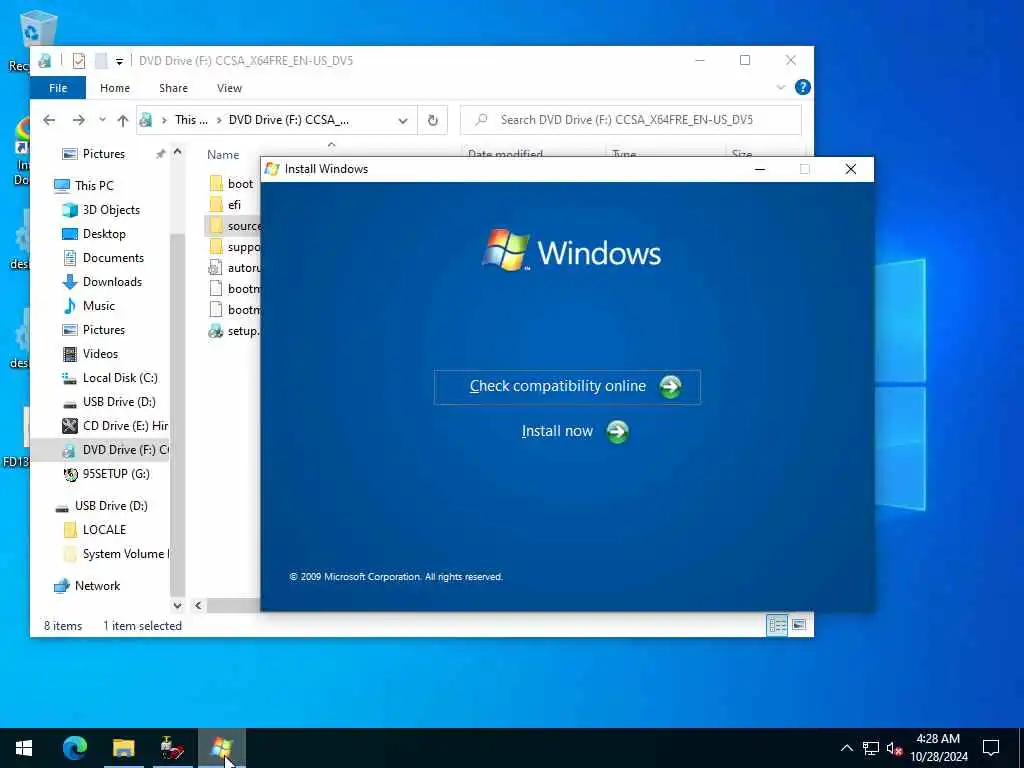The width and height of the screenshot is (1024, 768).
Task: Go forward in File Explorer
Action: [x=78, y=120]
